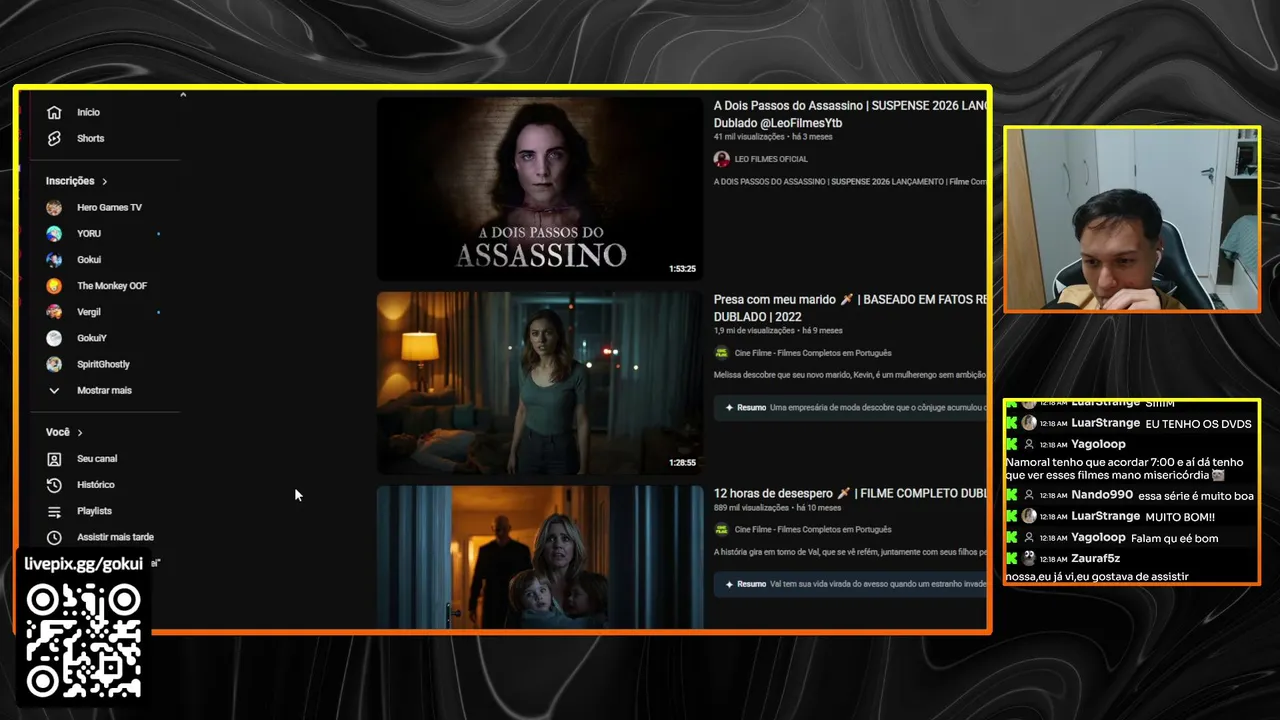The width and height of the screenshot is (1280, 720).
Task: Play the Presa com meu marido thumbnail
Action: (540, 383)
